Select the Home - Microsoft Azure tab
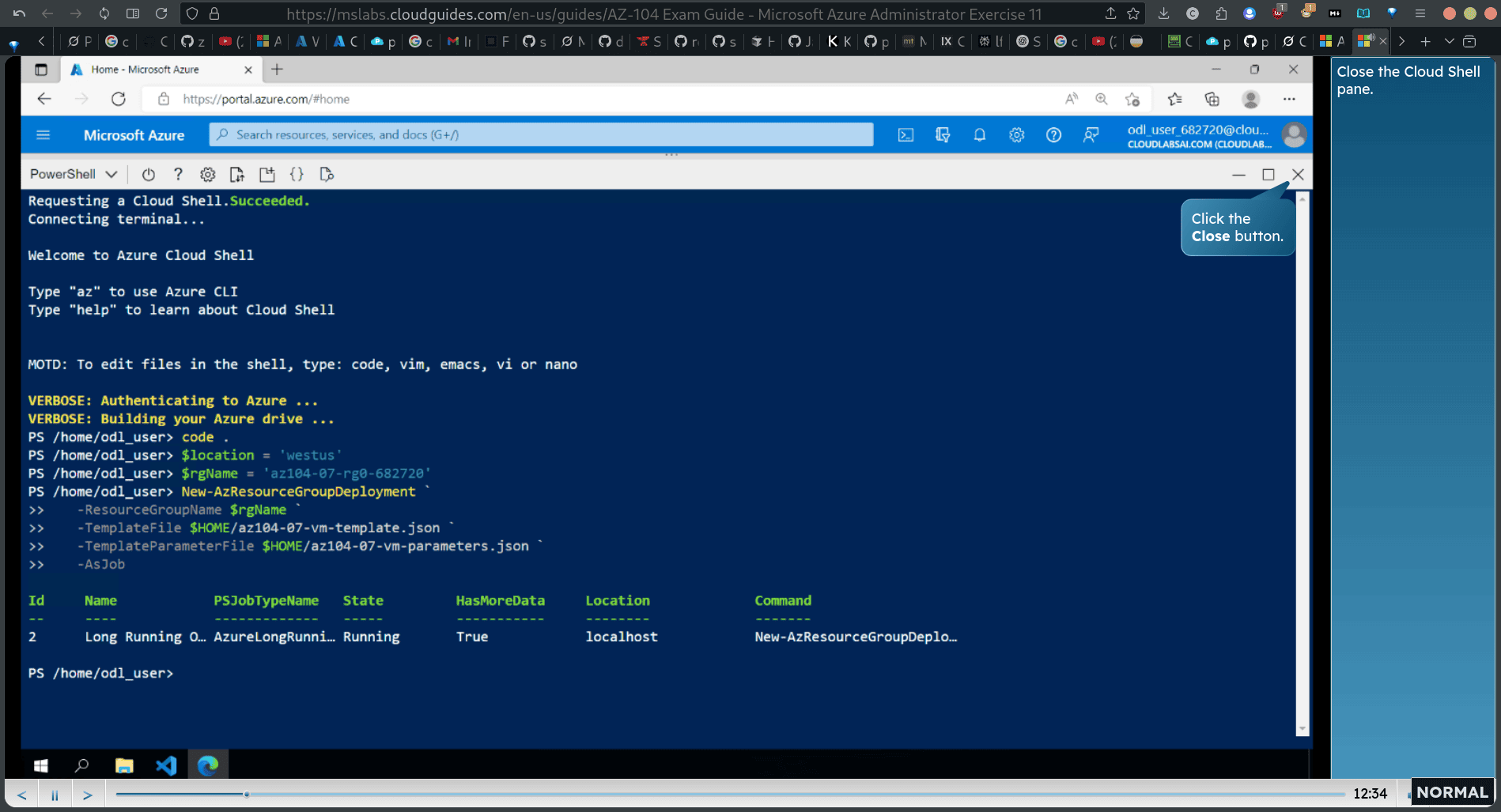Viewport: 1501px width, 812px height. coord(161,70)
